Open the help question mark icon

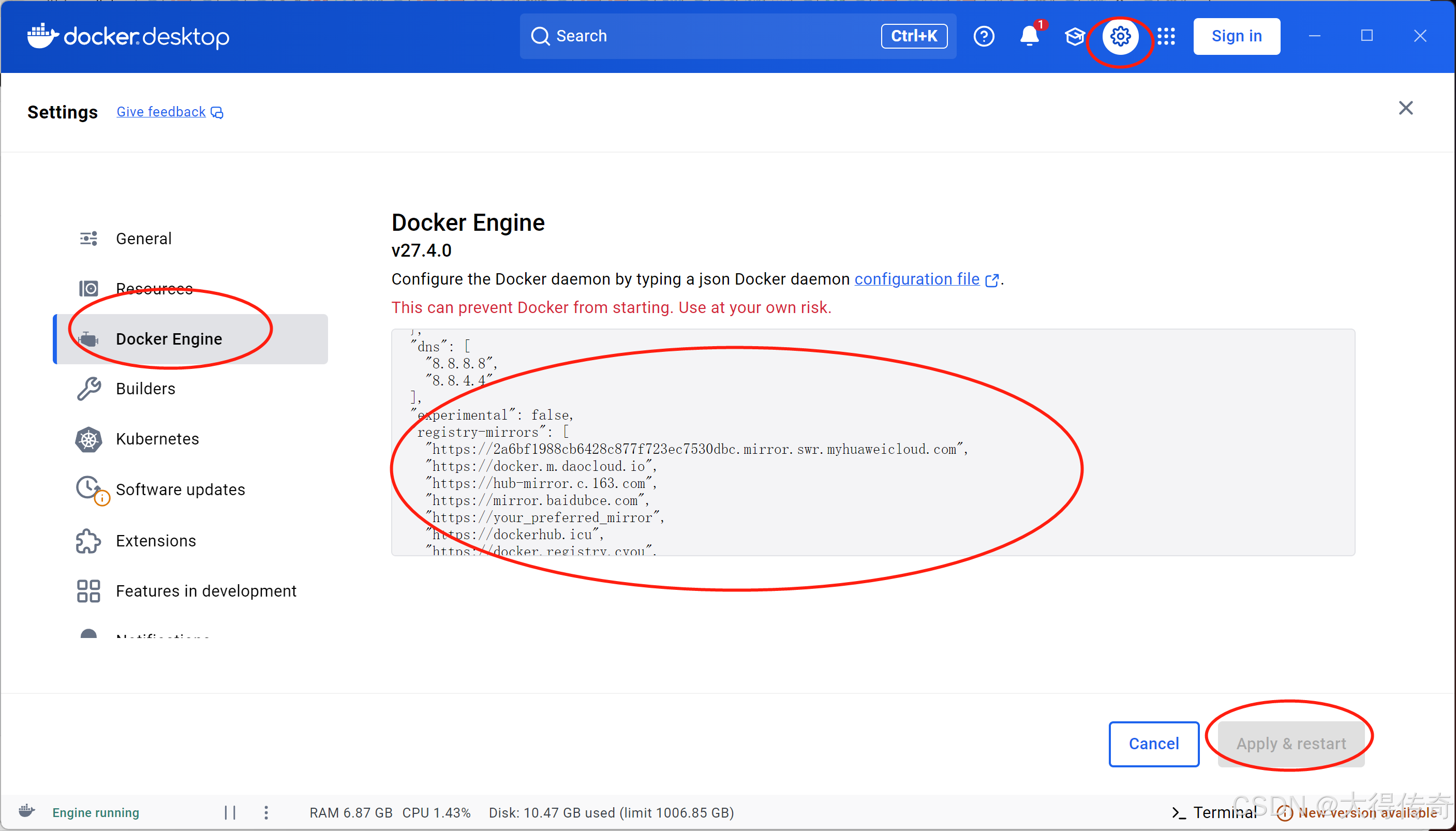pyautogui.click(x=984, y=37)
